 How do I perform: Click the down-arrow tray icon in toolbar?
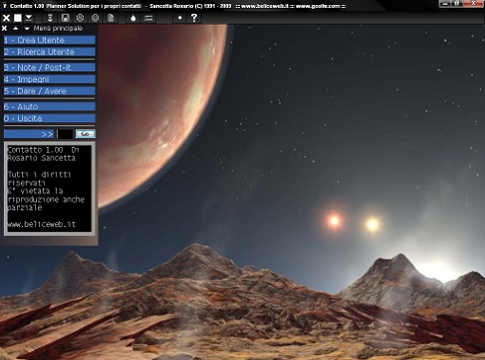point(29,18)
